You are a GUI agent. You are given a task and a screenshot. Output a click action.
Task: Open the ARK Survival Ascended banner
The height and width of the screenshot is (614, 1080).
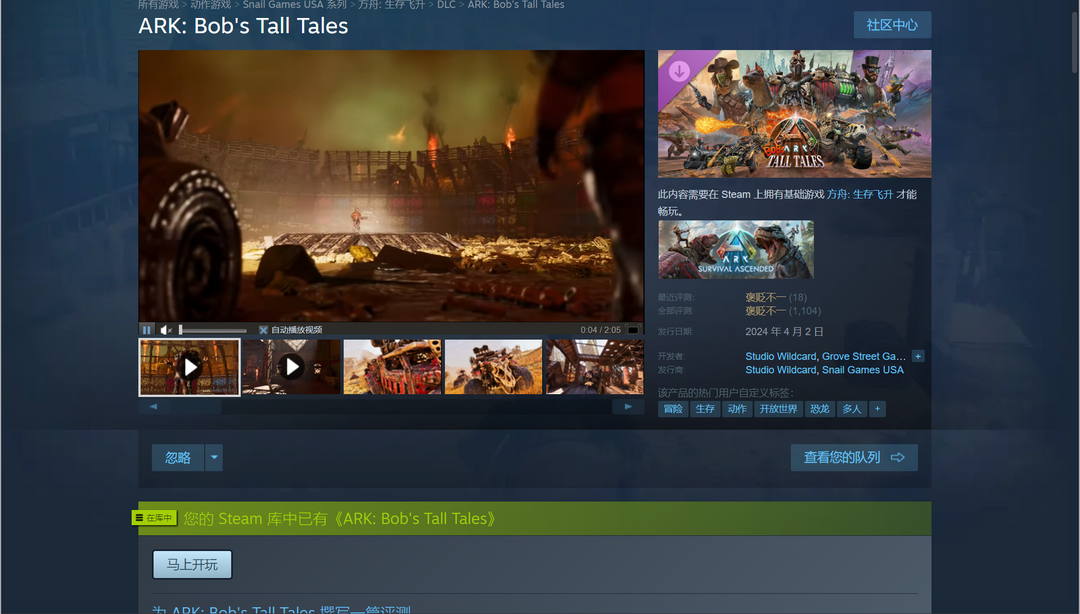[736, 249]
